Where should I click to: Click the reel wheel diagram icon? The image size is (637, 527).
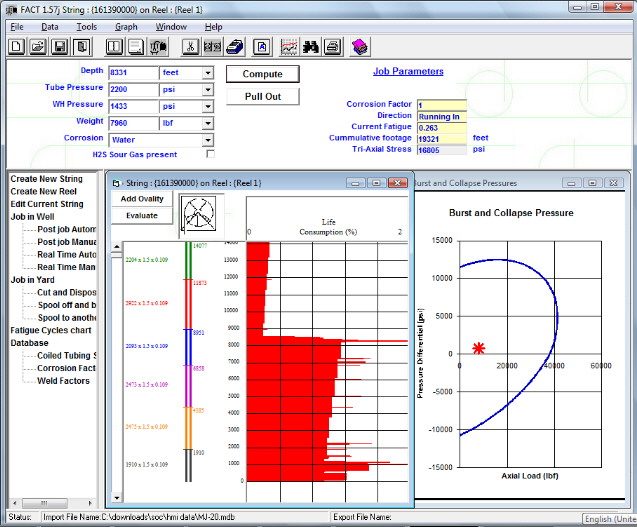pos(198,212)
